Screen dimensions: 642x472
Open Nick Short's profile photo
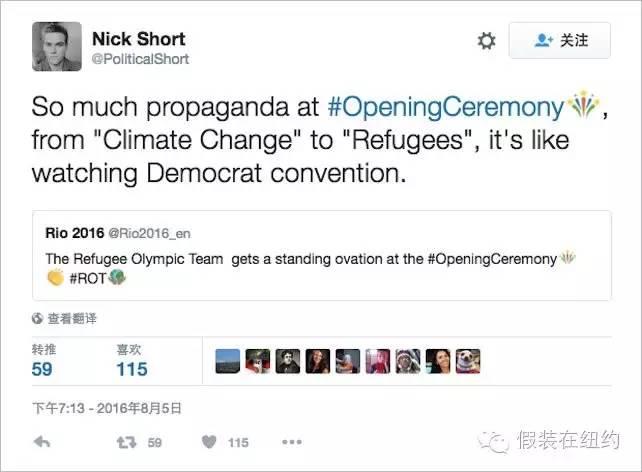click(x=57, y=46)
